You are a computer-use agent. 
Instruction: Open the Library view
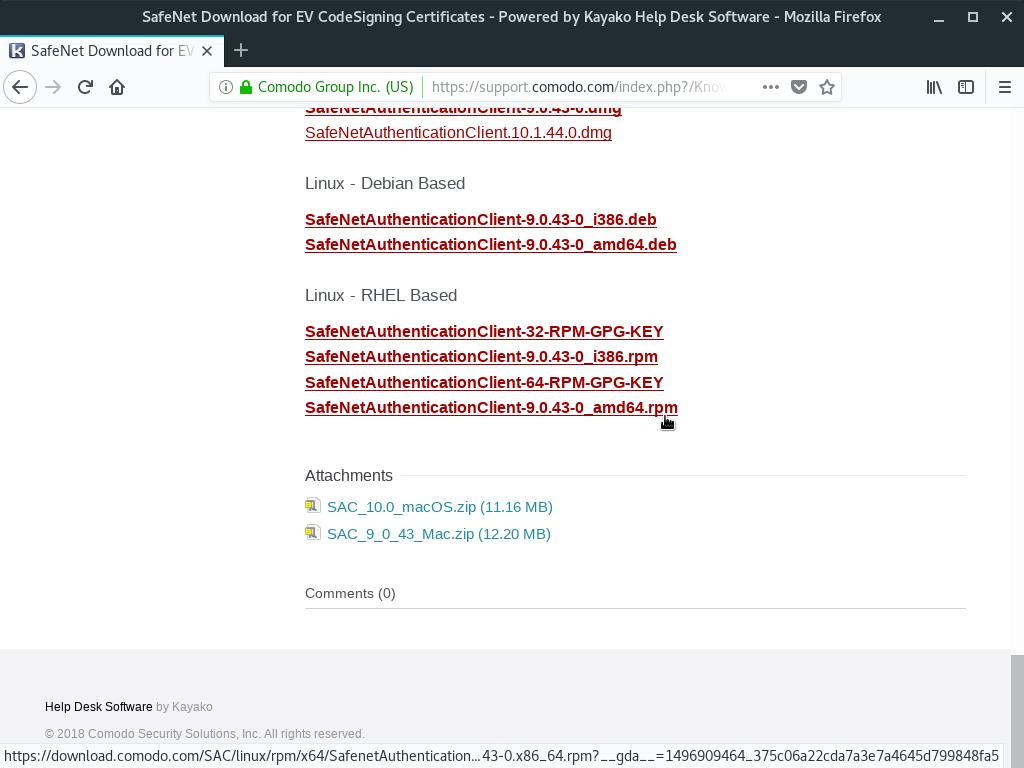[x=934, y=87]
